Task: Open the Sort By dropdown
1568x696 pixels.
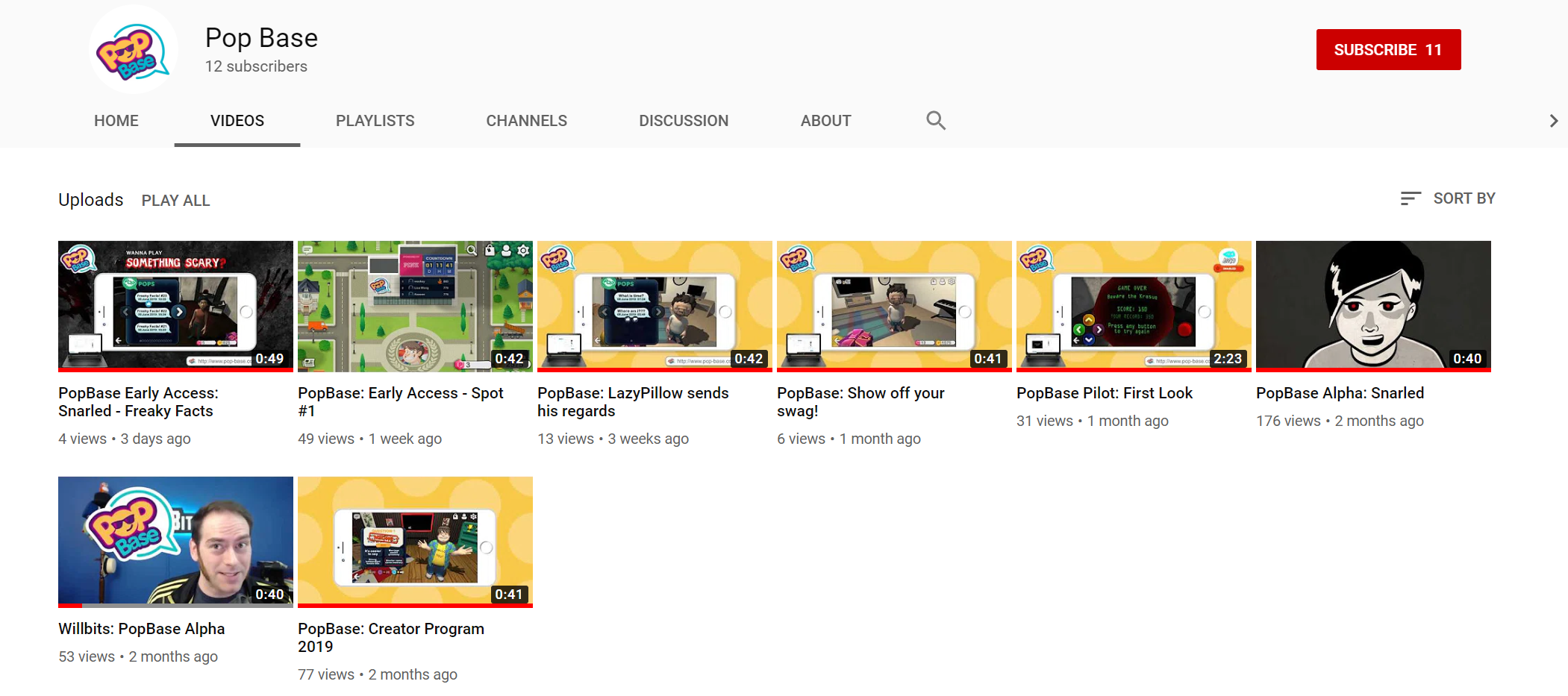Action: [x=1448, y=198]
